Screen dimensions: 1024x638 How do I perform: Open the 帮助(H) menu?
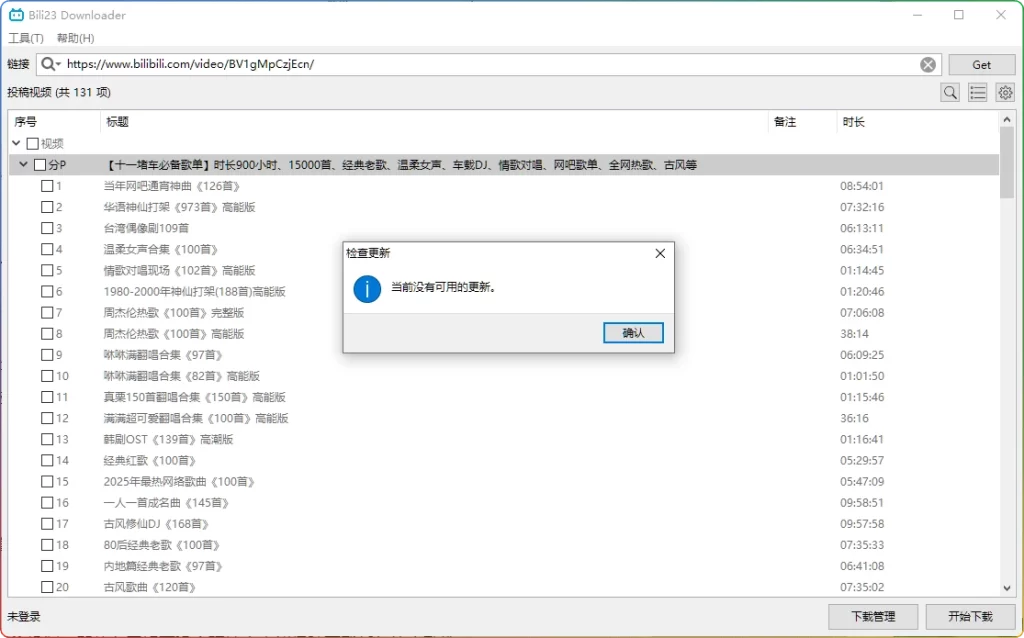coord(75,38)
